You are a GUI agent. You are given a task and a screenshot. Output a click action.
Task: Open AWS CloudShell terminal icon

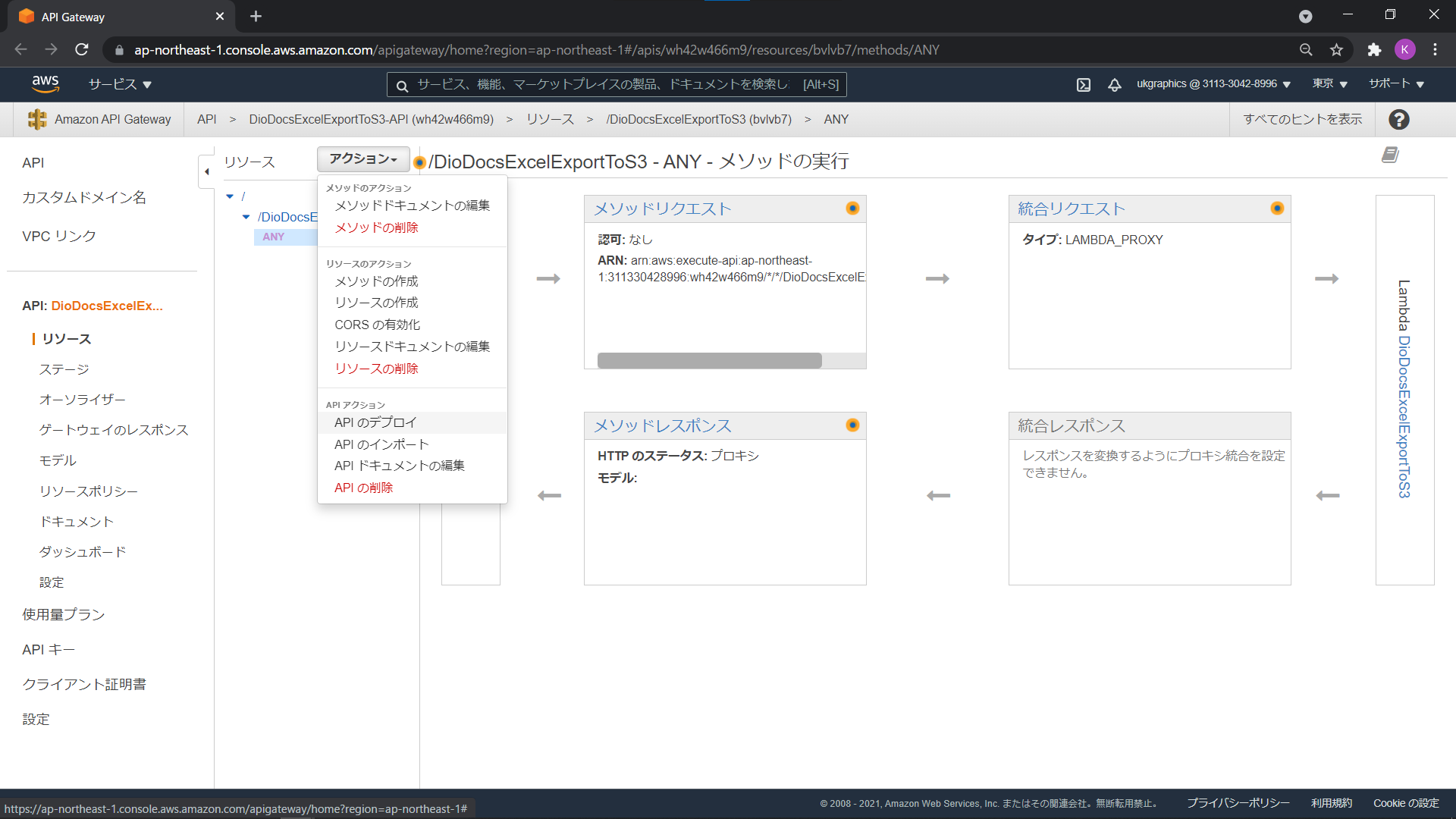click(1084, 85)
